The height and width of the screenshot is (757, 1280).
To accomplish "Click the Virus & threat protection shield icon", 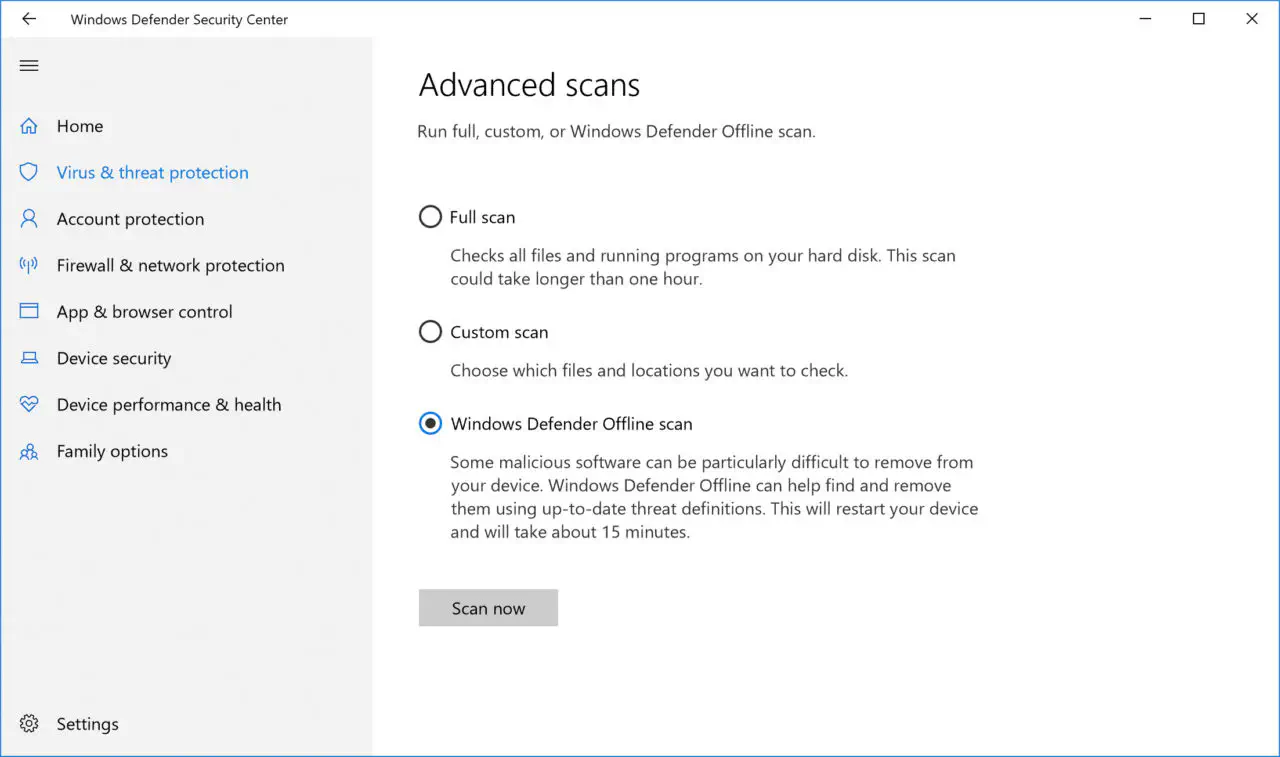I will coord(29,172).
